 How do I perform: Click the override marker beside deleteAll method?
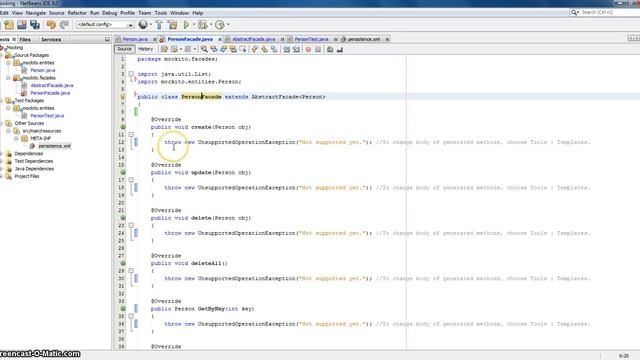pyautogui.click(x=123, y=263)
